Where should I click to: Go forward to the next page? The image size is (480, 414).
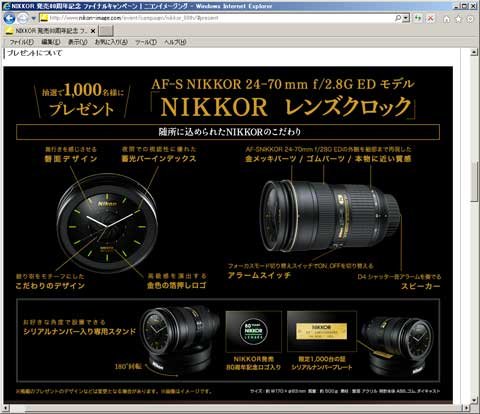click(x=22, y=18)
